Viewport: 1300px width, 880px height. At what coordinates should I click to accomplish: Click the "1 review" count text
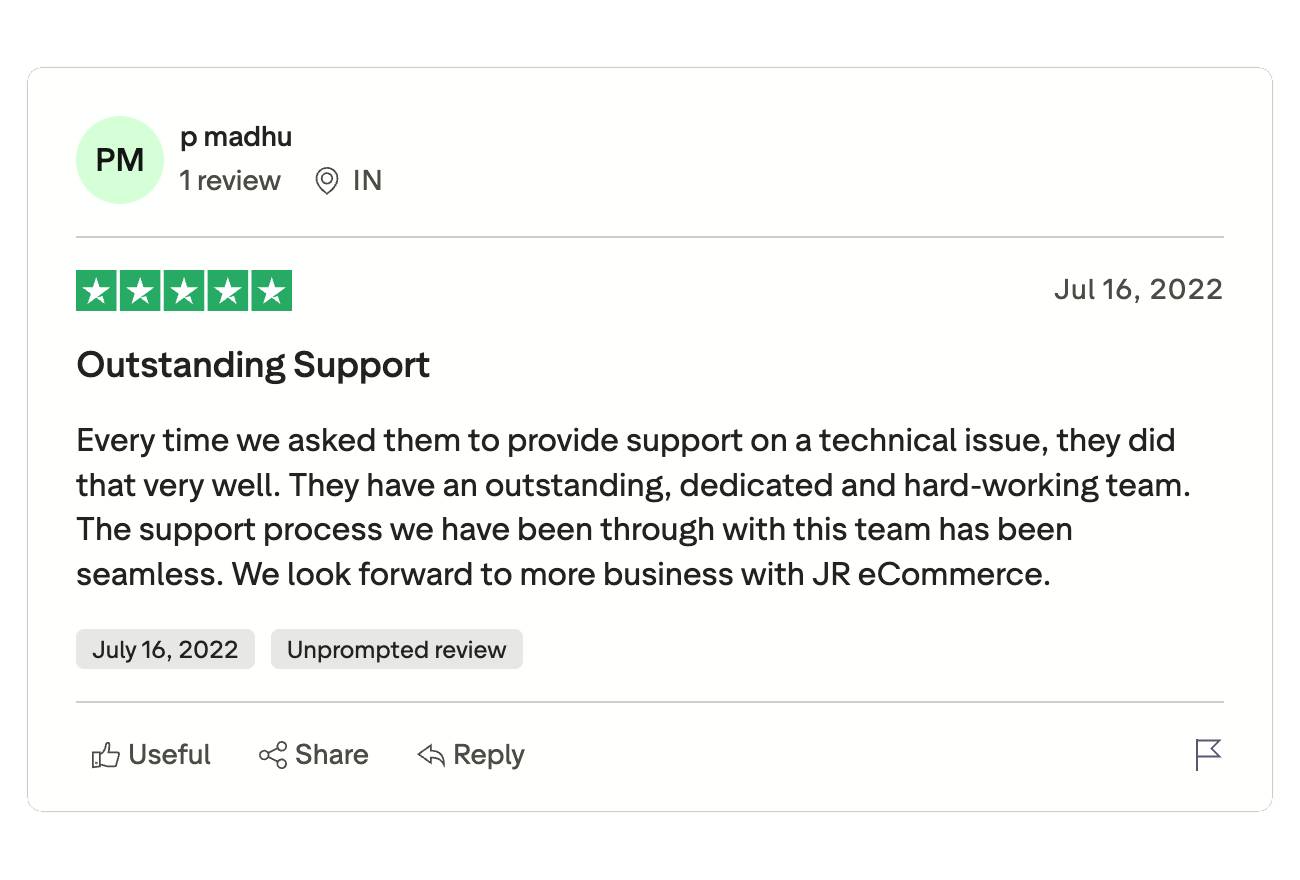click(x=230, y=181)
